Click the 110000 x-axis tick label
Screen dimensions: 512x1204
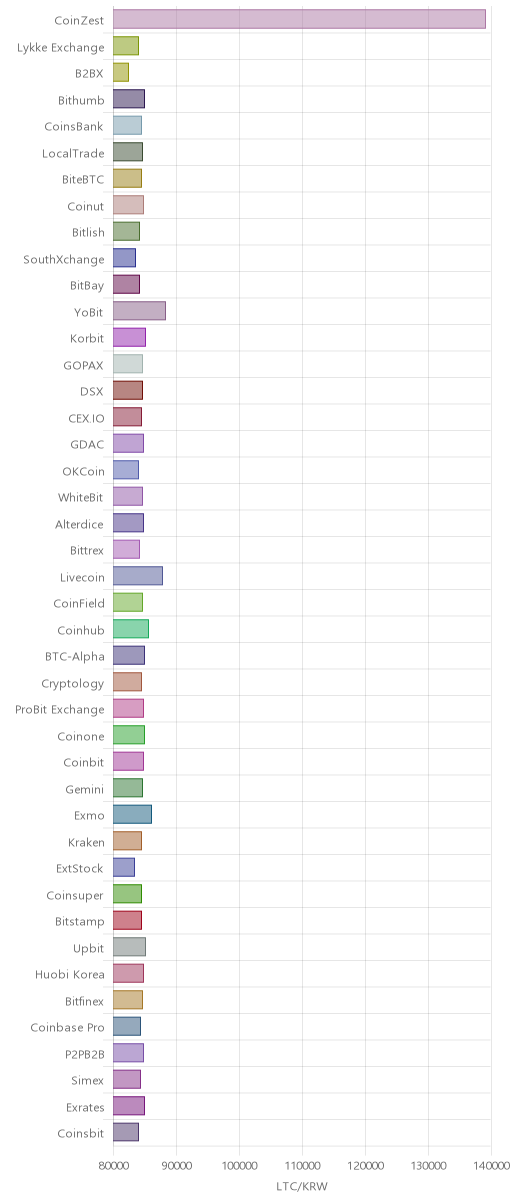(x=302, y=1165)
